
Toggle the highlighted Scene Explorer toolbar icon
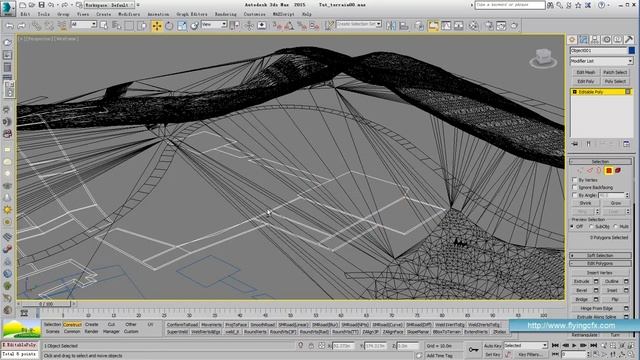[x=433, y=26]
